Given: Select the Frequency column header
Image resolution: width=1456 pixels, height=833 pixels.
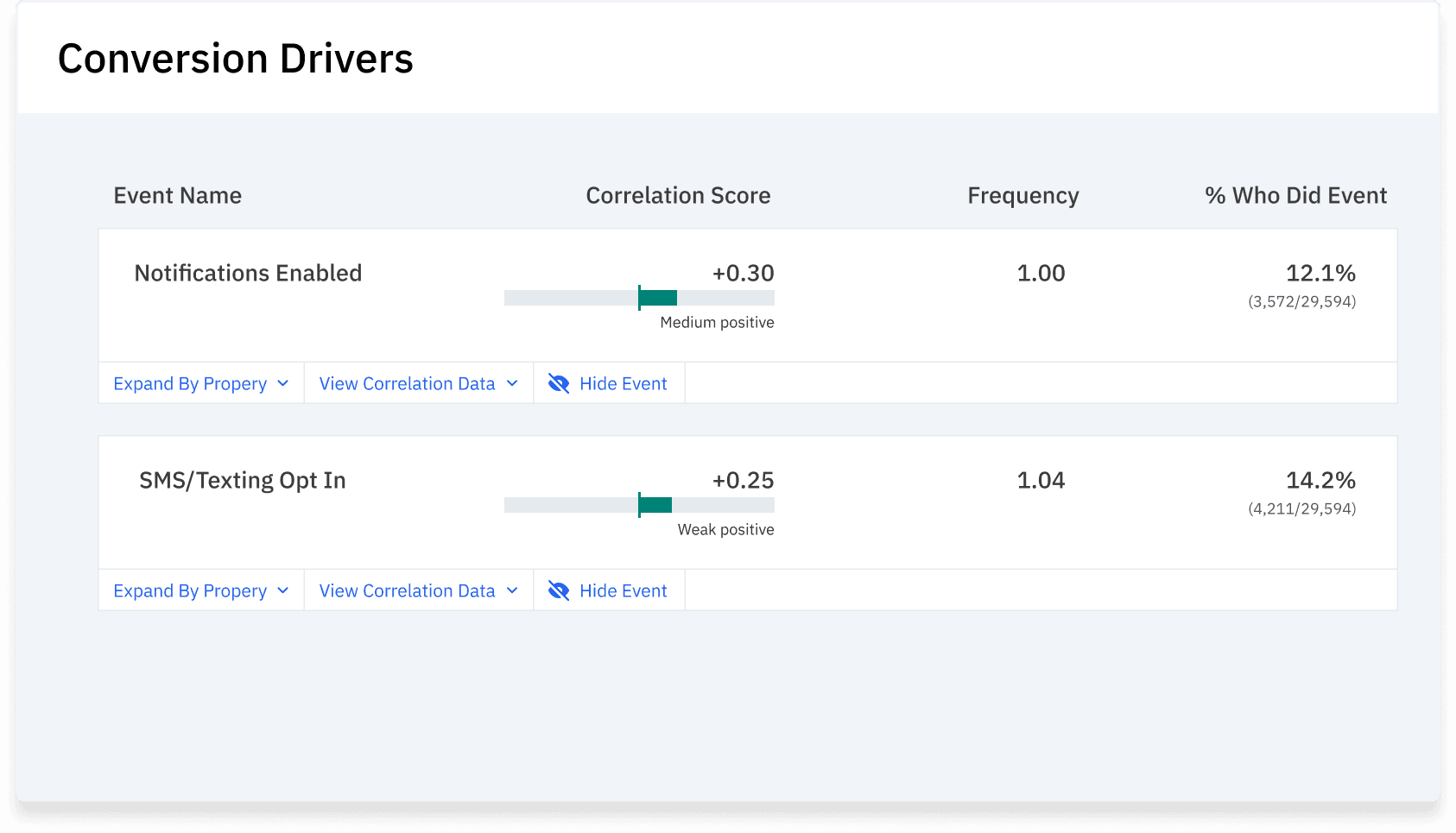Looking at the screenshot, I should (1022, 196).
